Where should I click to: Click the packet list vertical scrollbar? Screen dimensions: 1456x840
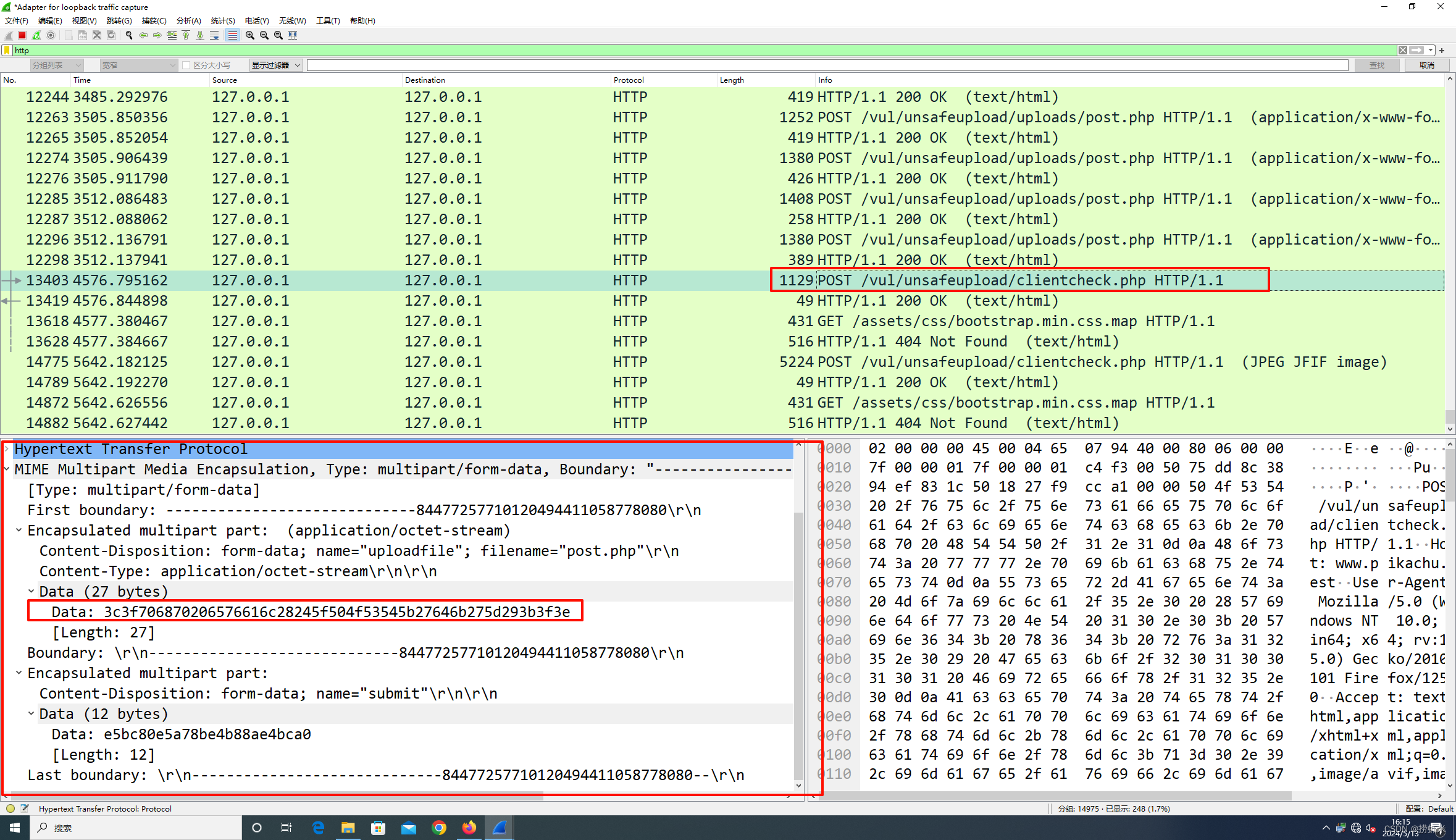click(x=1450, y=254)
